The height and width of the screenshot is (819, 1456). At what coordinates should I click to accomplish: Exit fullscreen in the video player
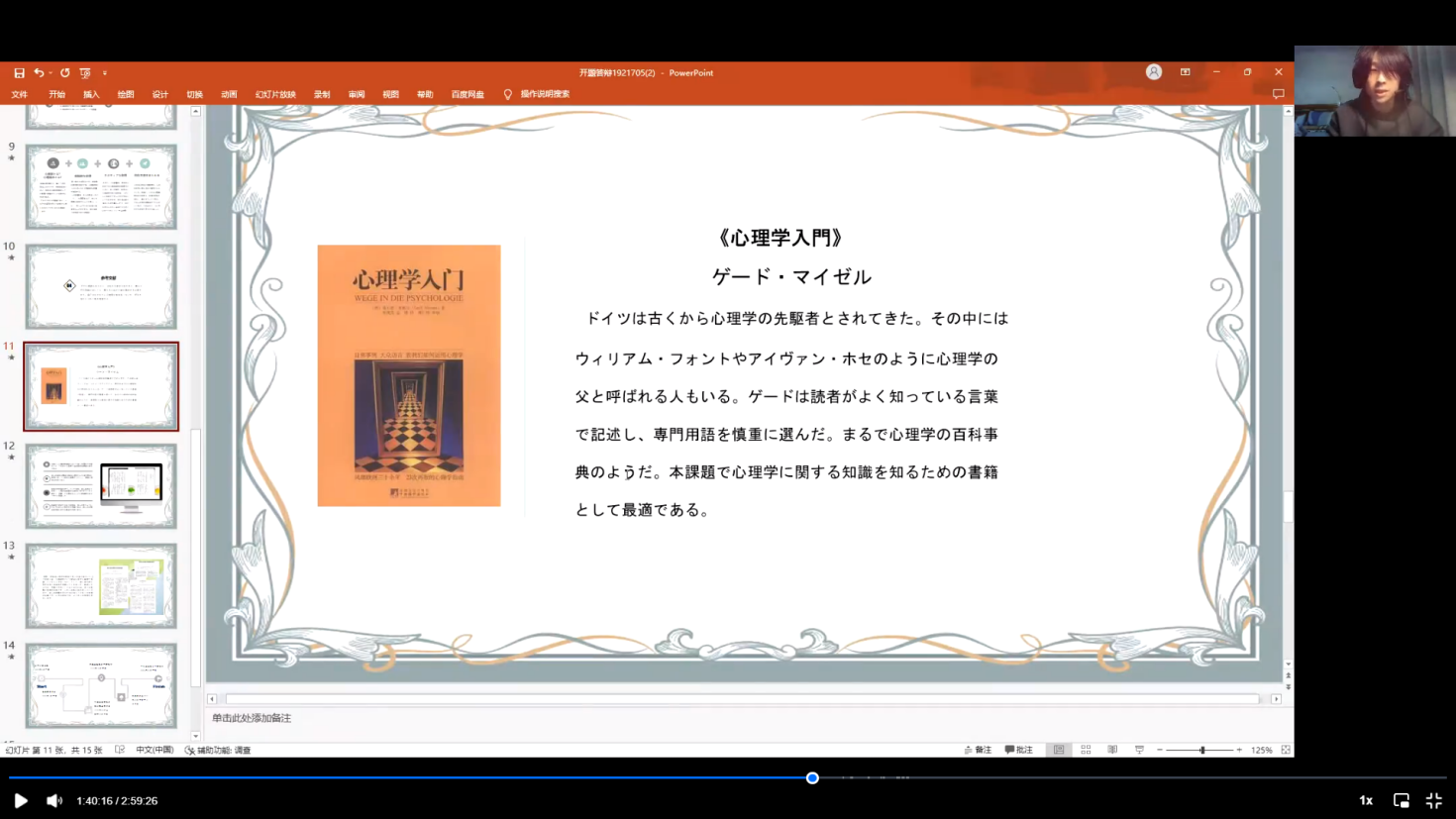1433,800
